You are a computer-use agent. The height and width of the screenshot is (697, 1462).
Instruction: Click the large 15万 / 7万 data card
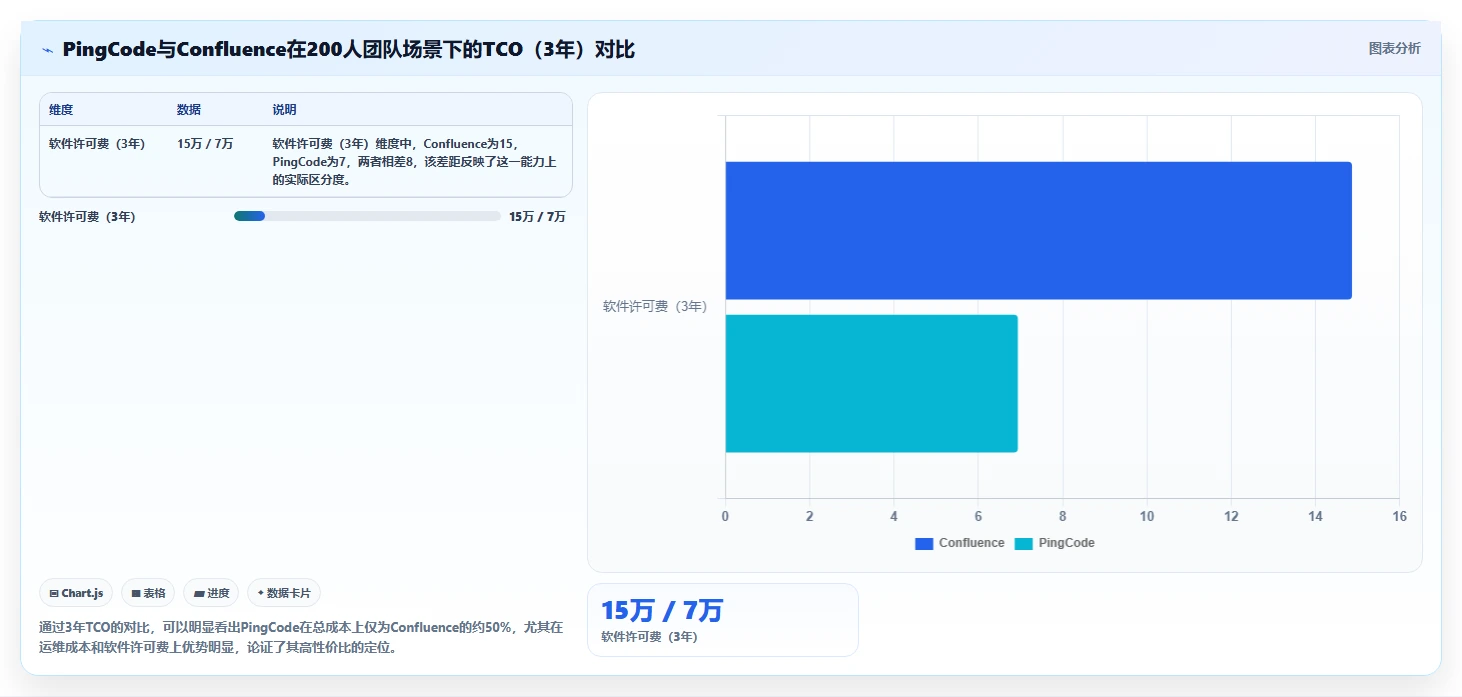point(722,620)
